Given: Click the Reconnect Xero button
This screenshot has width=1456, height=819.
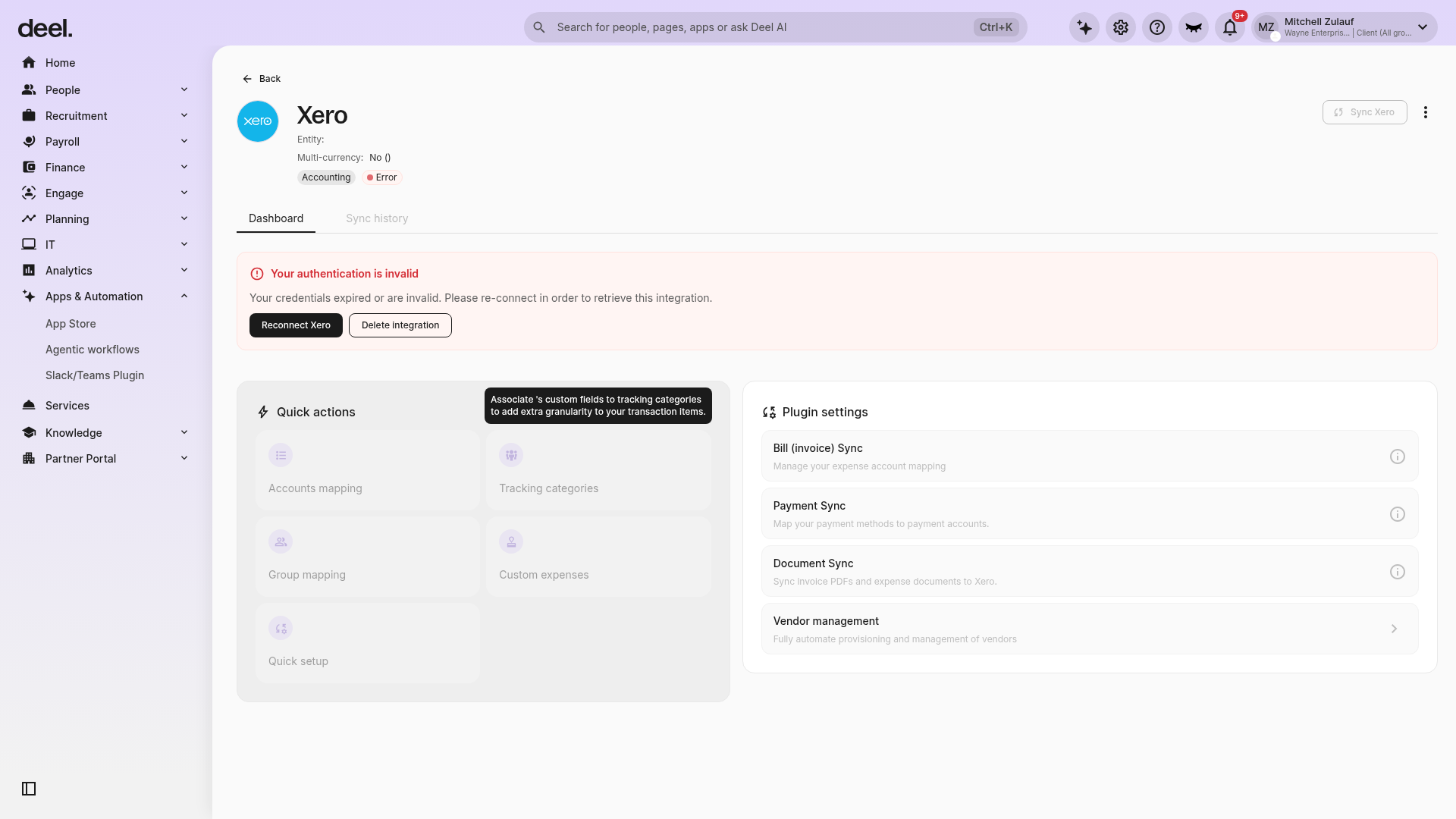Looking at the screenshot, I should tap(296, 325).
